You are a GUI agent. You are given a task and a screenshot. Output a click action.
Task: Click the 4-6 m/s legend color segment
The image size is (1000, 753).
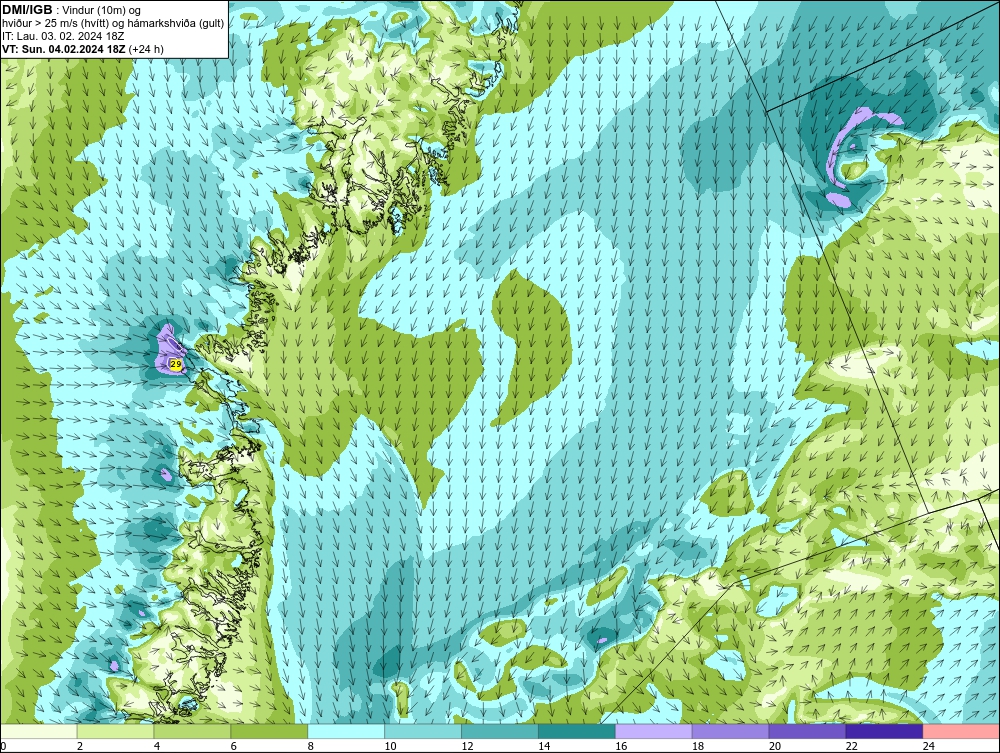click(x=192, y=731)
